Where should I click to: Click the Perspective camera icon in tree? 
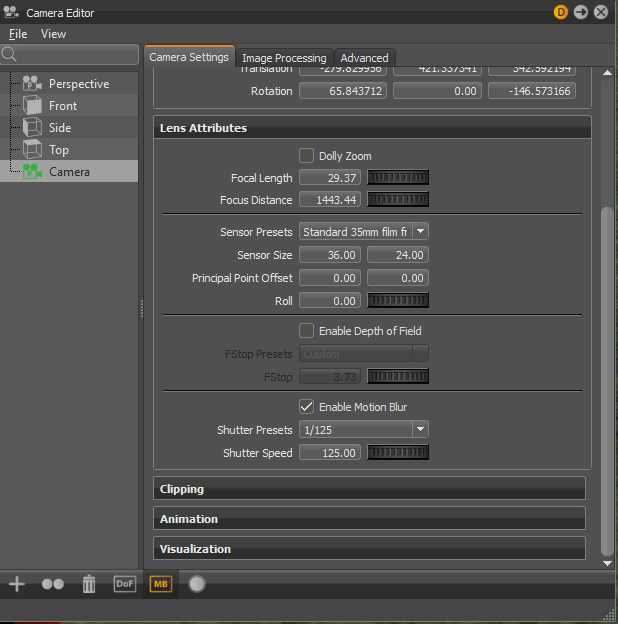tap(32, 84)
